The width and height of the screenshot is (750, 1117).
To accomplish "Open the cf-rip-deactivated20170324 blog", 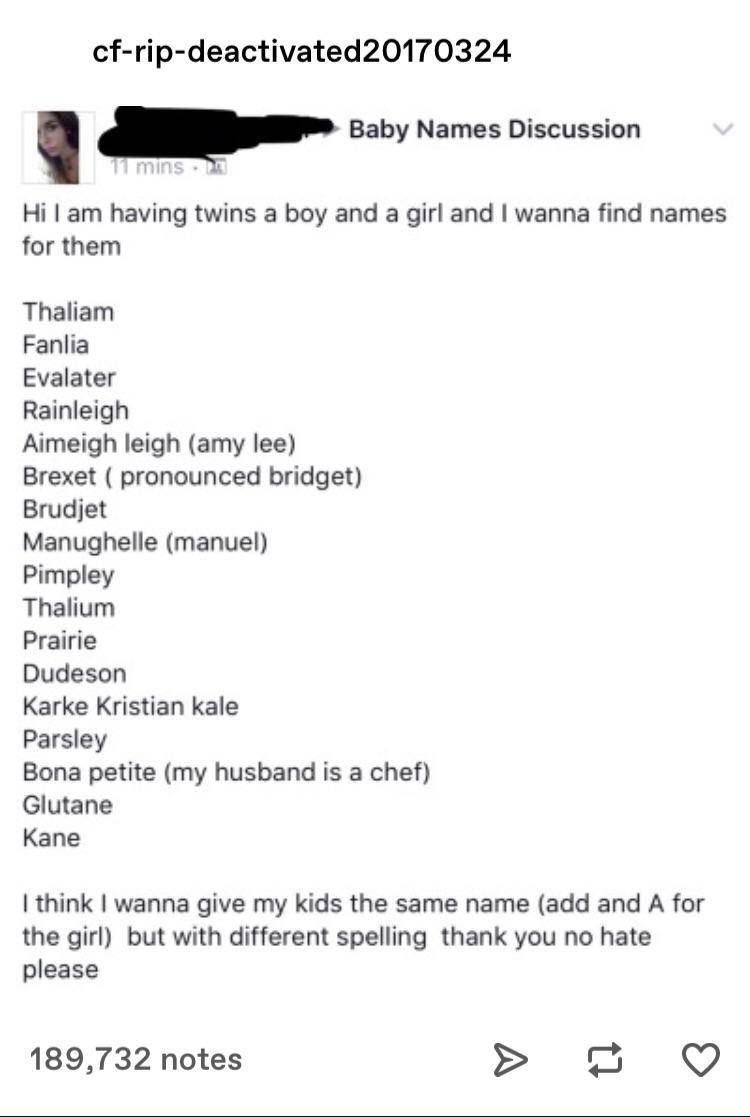I will (301, 50).
